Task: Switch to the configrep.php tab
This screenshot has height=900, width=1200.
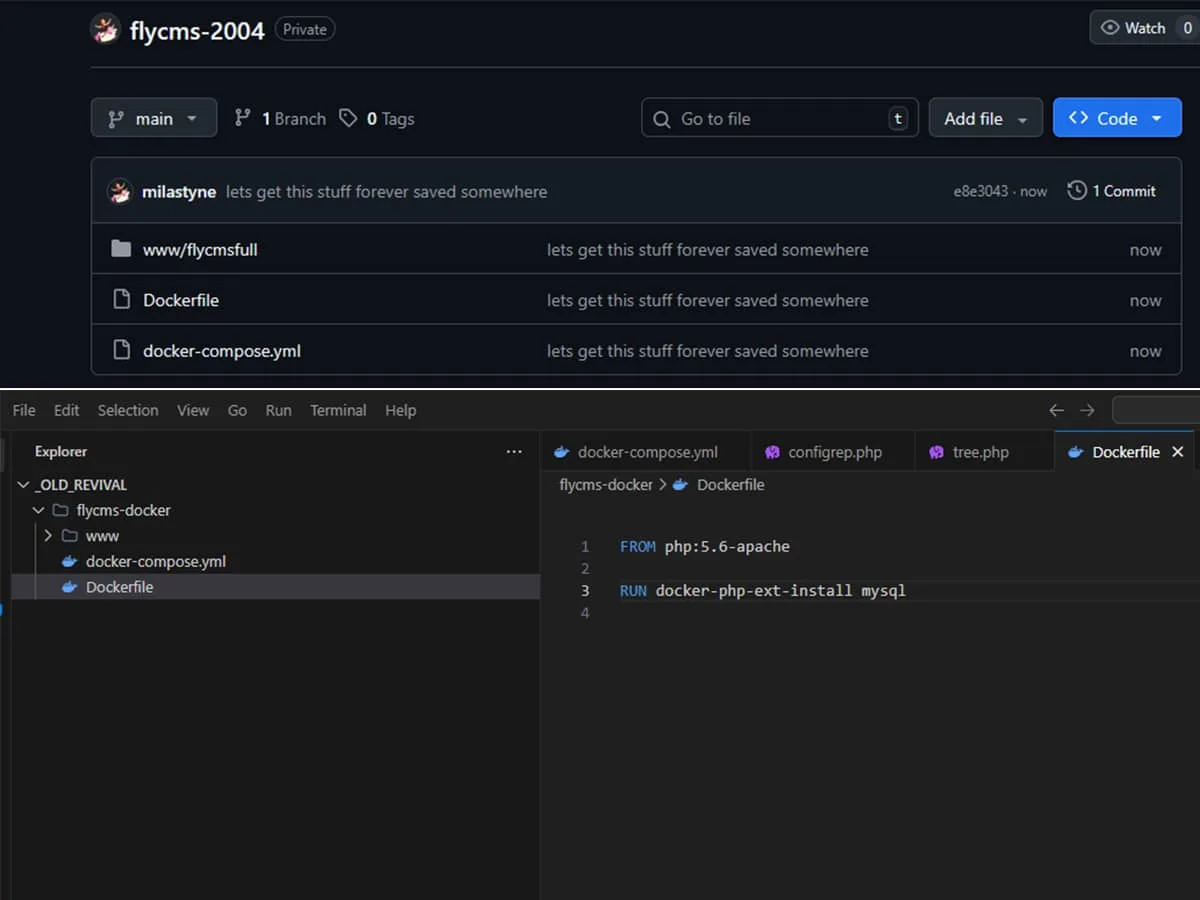Action: coord(834,452)
